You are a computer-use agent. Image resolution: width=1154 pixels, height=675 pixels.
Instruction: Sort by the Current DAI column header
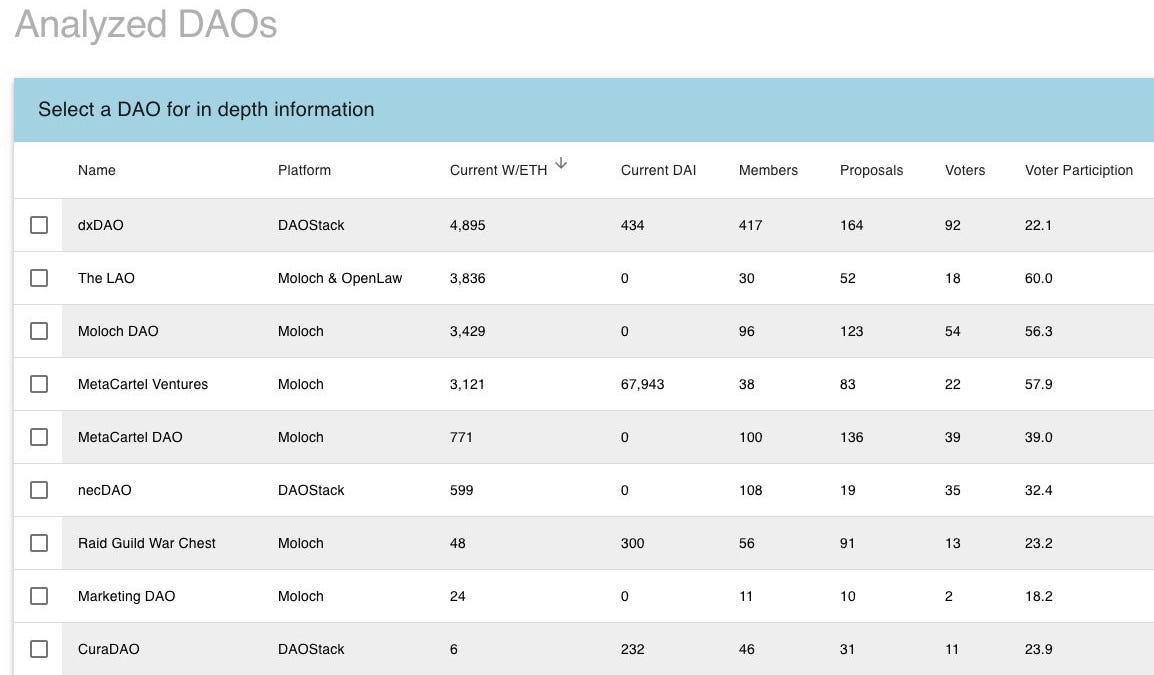point(658,170)
